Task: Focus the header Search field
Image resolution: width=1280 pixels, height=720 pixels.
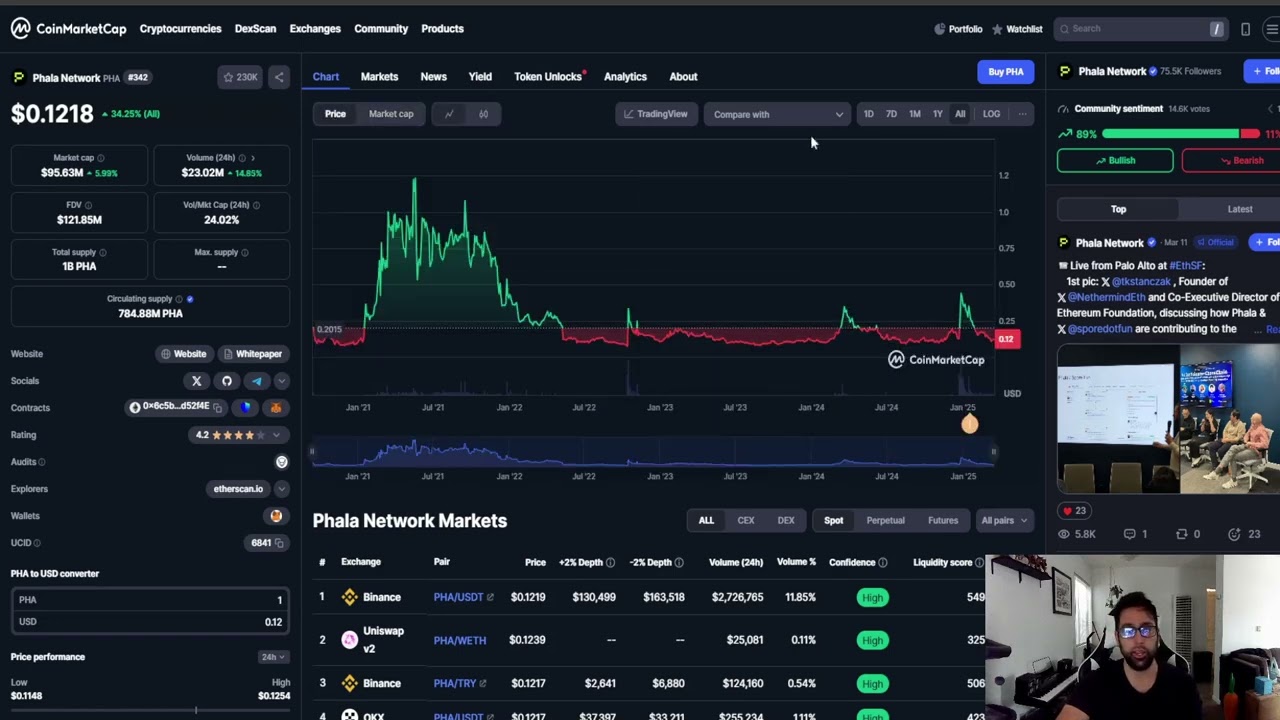Action: [x=1141, y=29]
